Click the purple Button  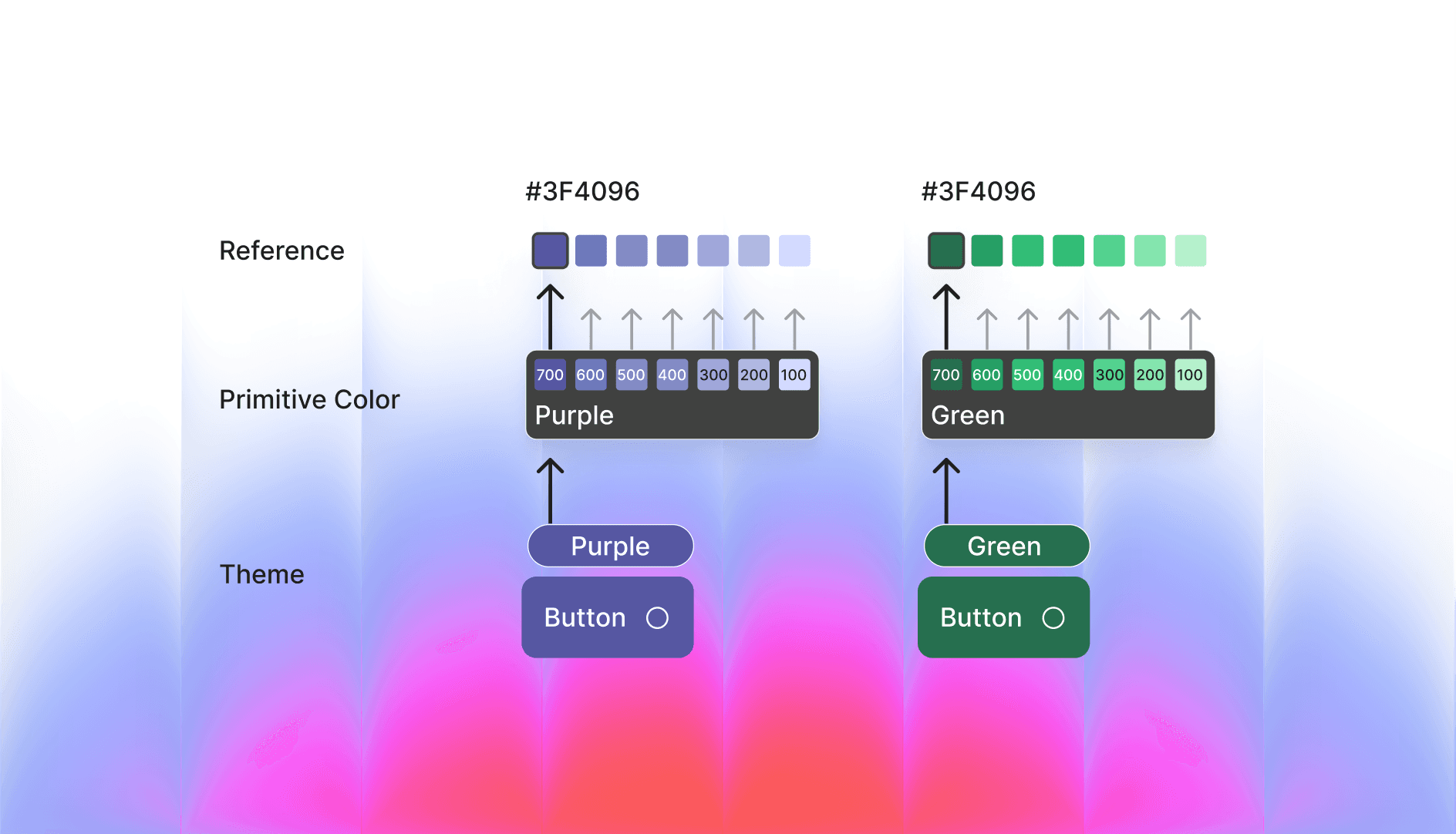tap(608, 617)
